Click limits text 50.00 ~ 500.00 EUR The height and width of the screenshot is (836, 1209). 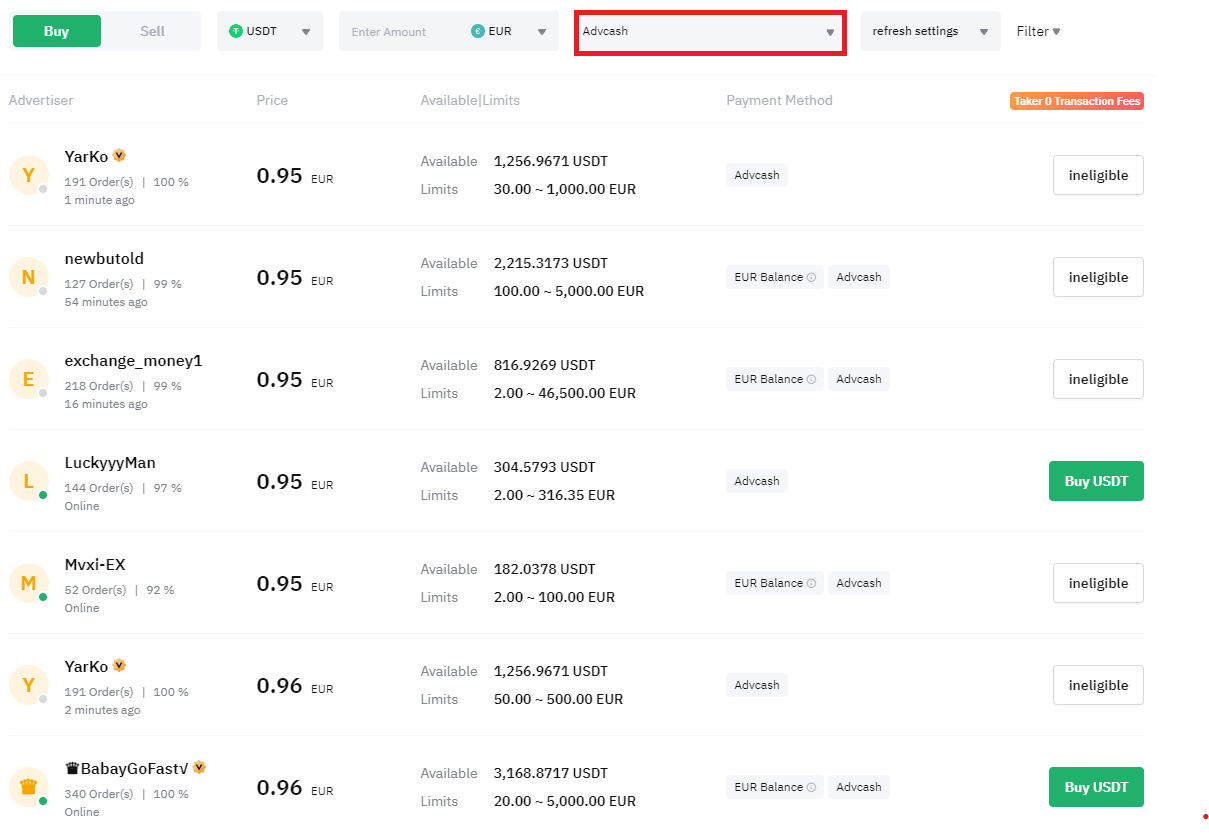[x=559, y=699]
